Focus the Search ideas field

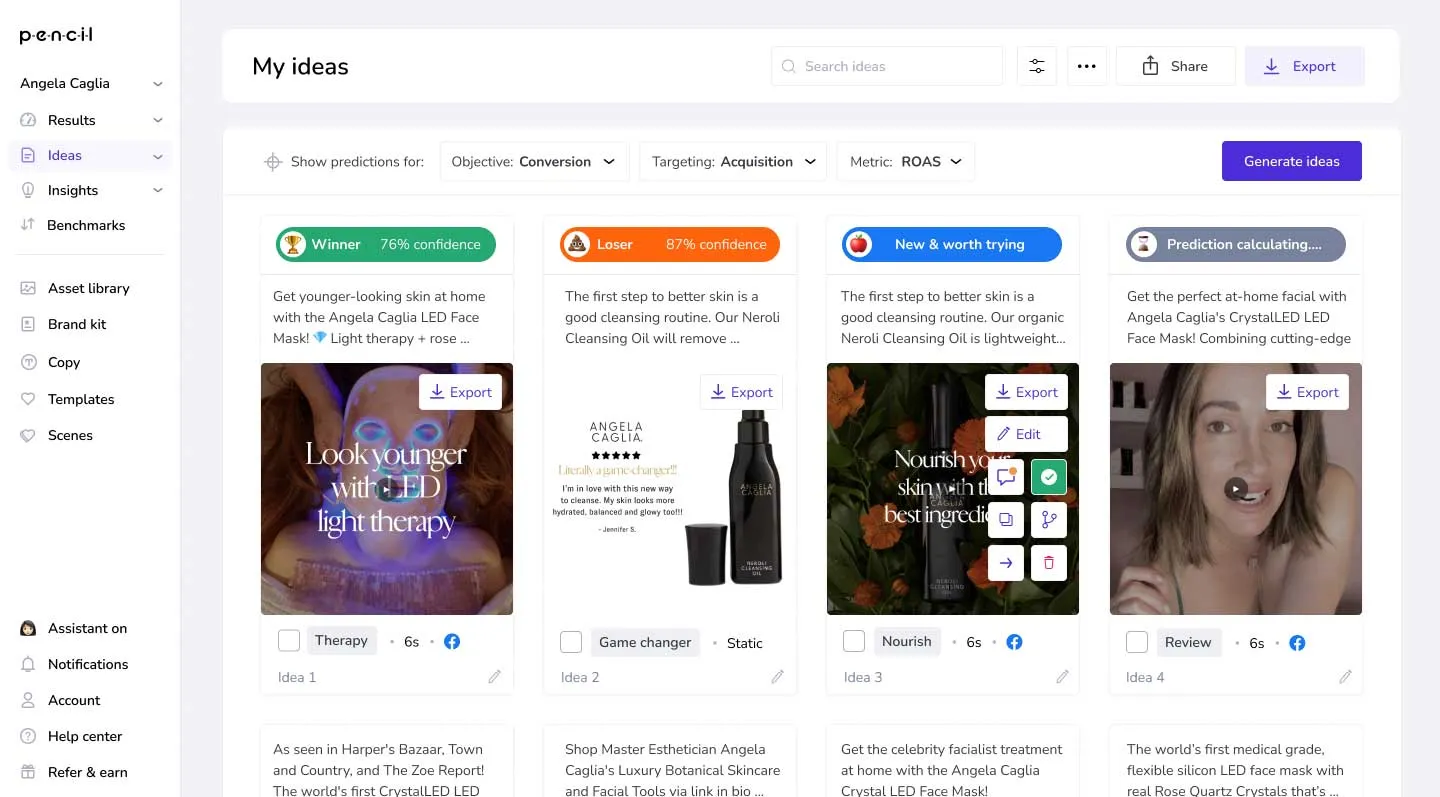887,66
